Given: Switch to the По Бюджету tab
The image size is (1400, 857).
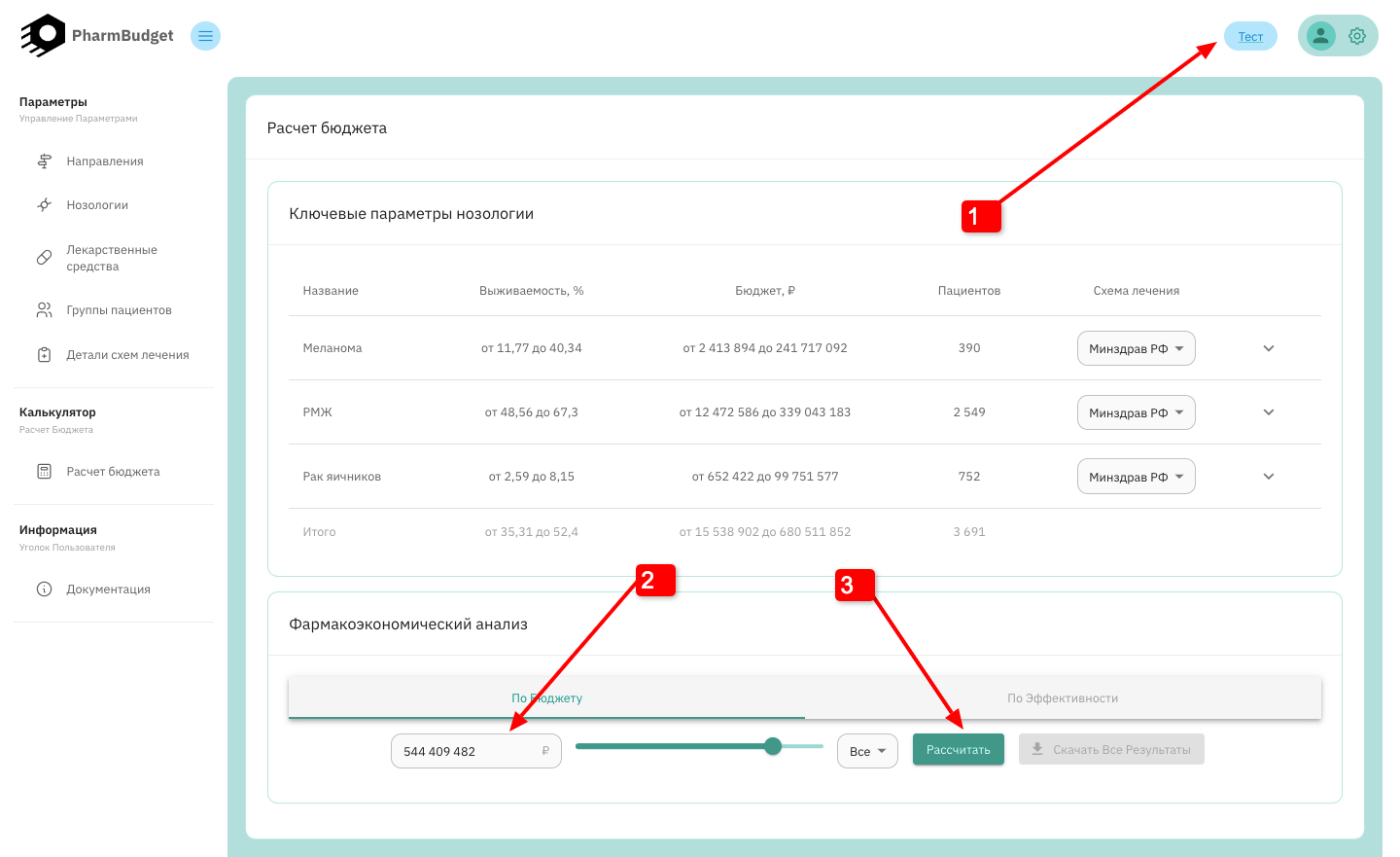Looking at the screenshot, I should [x=546, y=698].
